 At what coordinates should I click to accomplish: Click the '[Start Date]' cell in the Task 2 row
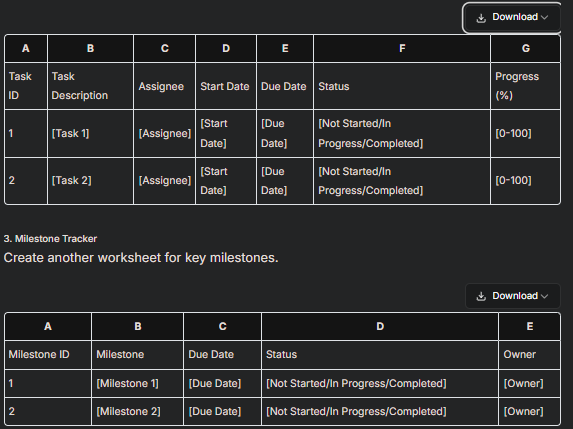point(226,181)
